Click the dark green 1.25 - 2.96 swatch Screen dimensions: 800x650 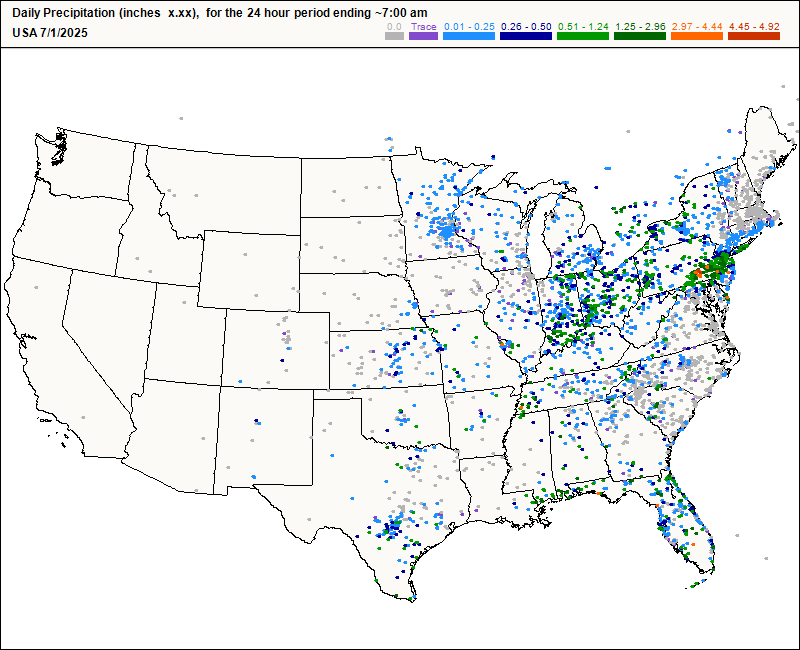(x=640, y=36)
